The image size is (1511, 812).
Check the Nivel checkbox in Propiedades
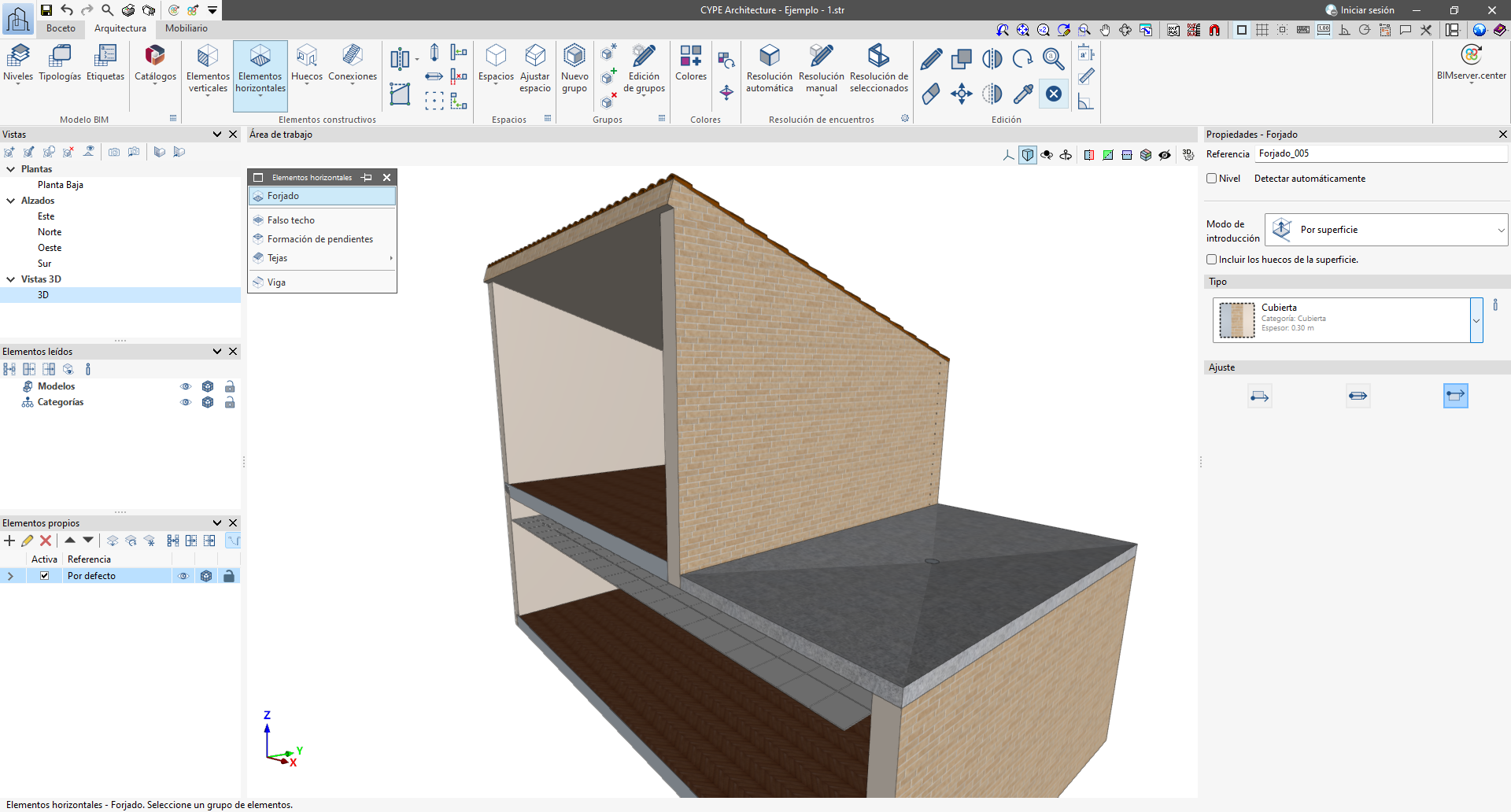click(1212, 179)
